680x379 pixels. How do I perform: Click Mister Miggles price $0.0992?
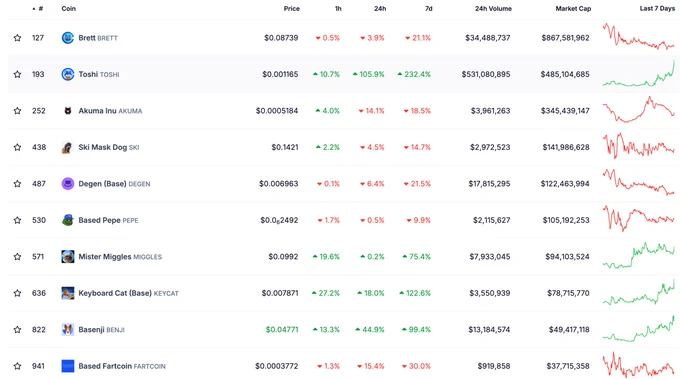pos(283,256)
